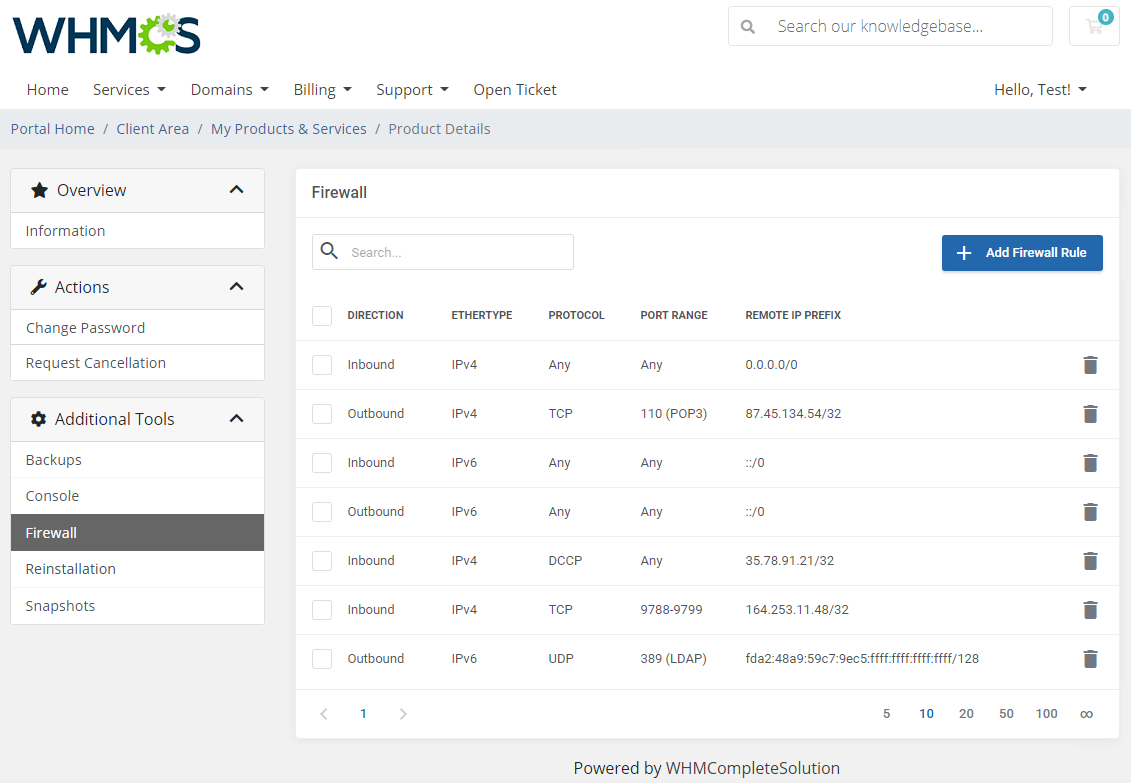The width and height of the screenshot is (1131, 783).
Task: Click the WHMCS logo
Action: pos(105,34)
